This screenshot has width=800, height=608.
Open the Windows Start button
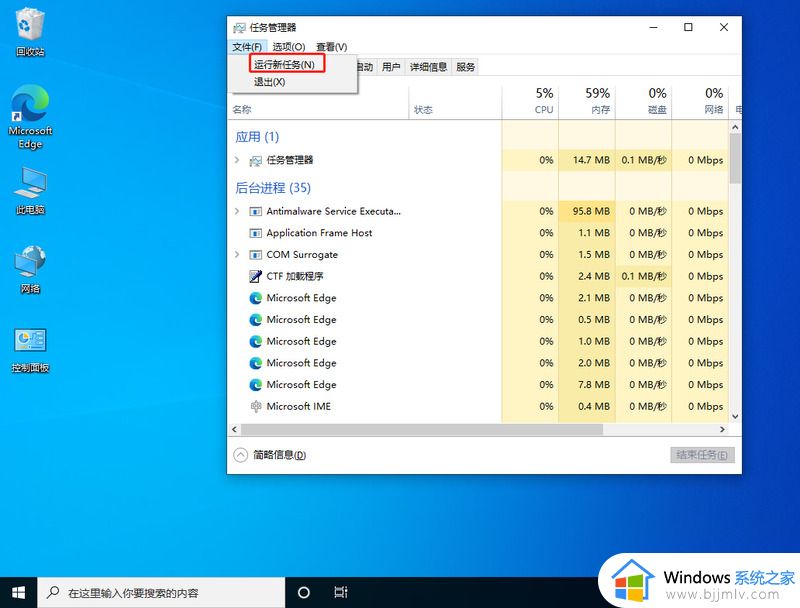pos(18,592)
